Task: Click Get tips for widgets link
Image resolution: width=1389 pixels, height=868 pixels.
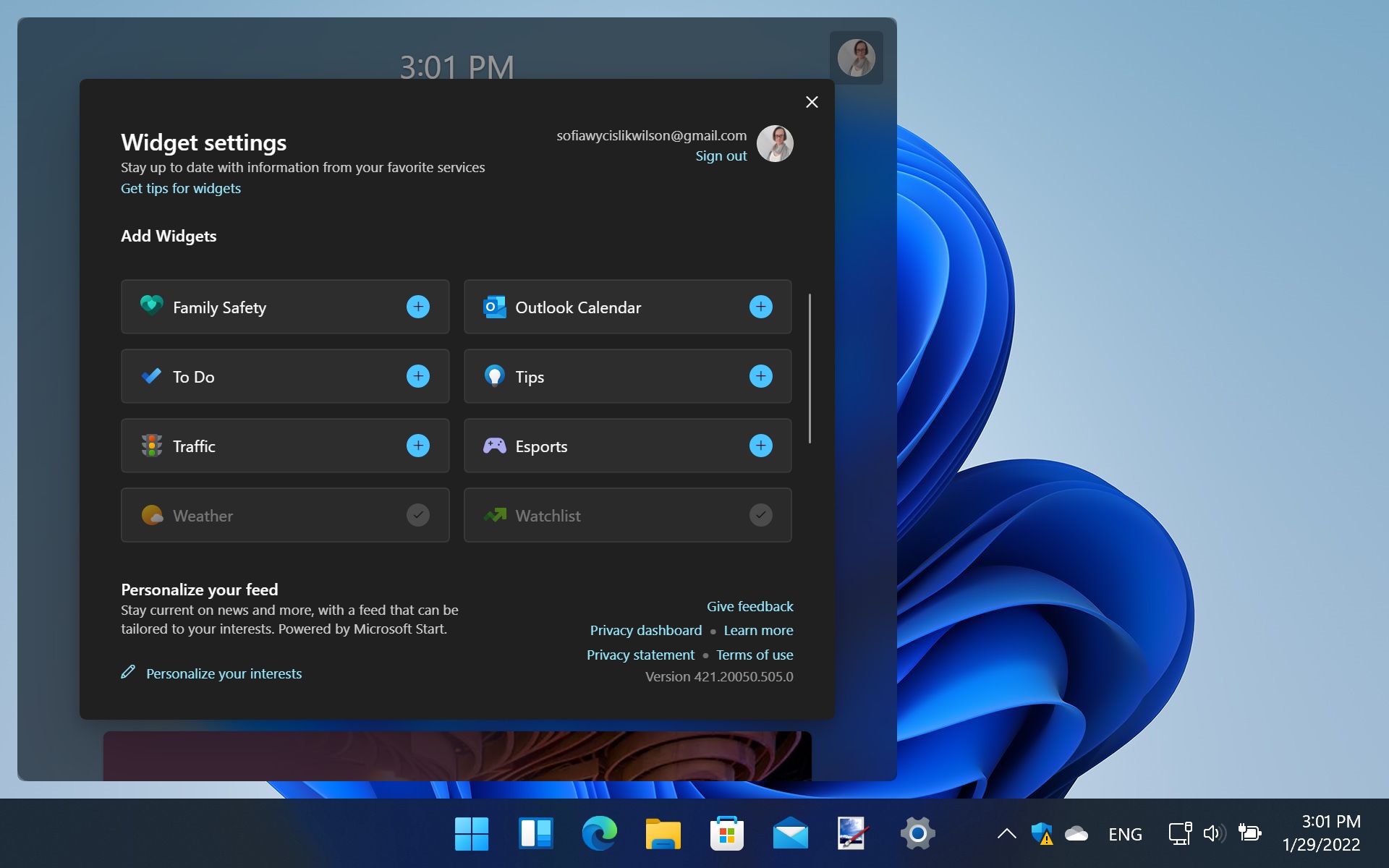Action: click(181, 187)
